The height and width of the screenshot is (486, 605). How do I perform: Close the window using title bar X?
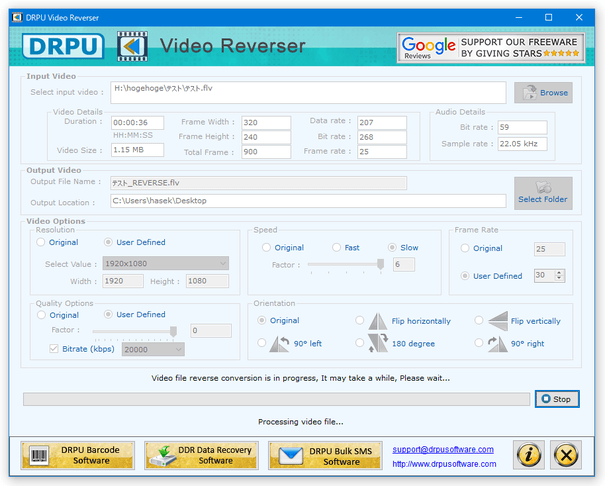pyautogui.click(x=579, y=17)
